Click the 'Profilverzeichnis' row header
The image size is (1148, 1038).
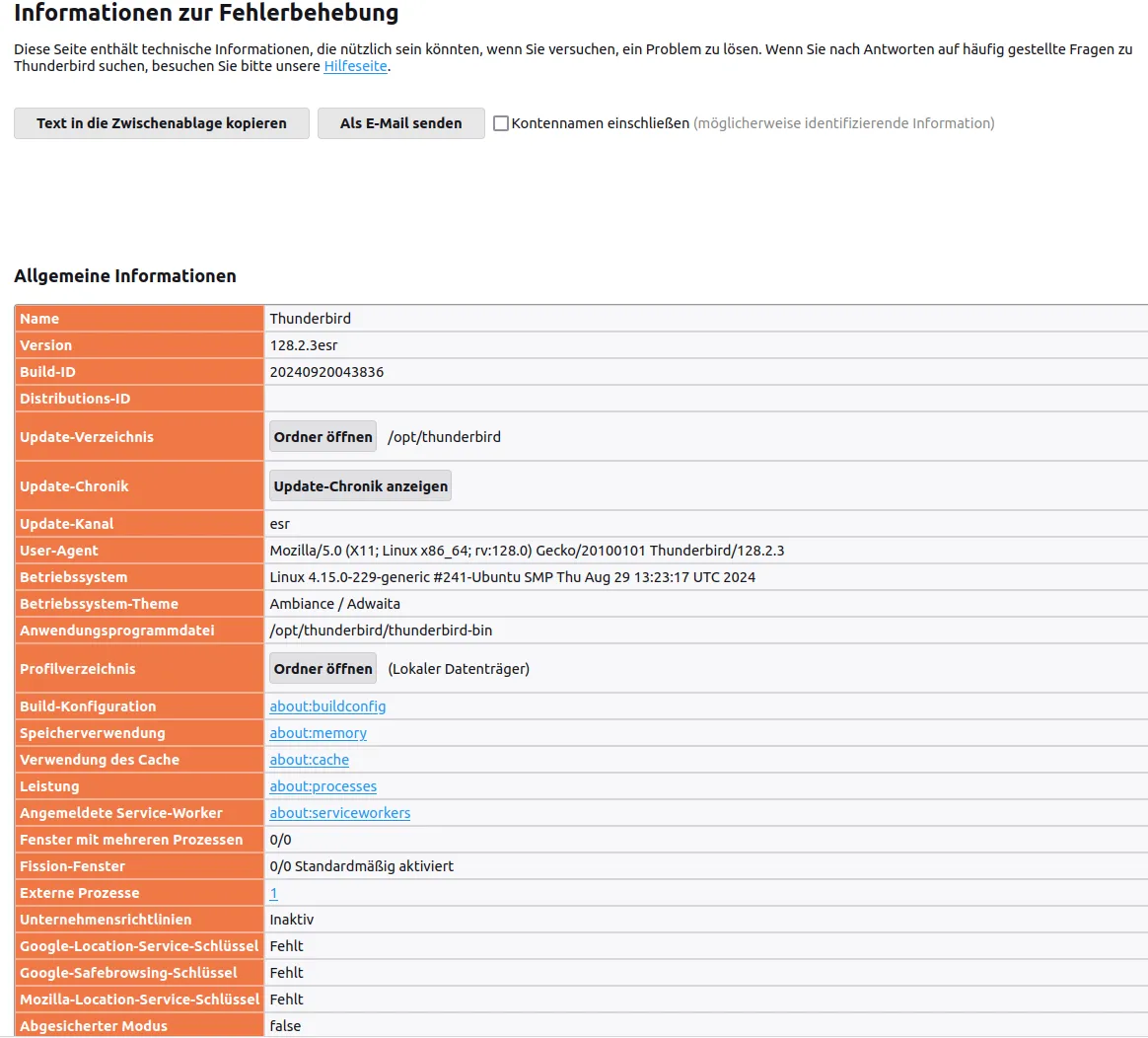pyautogui.click(x=139, y=669)
